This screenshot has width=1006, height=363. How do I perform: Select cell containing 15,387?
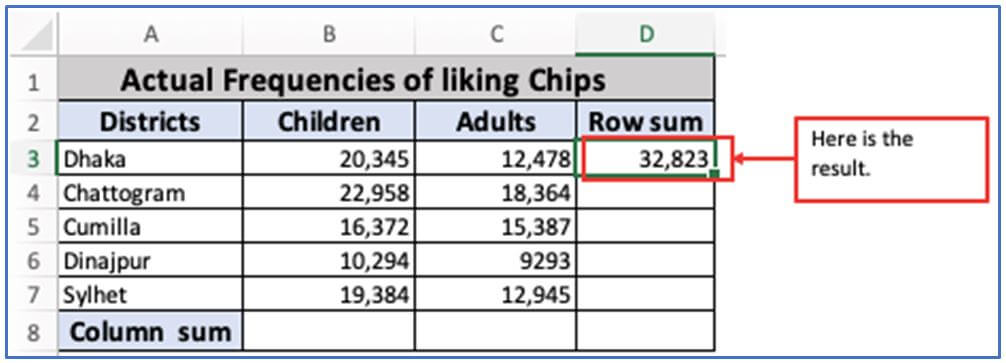tap(496, 226)
